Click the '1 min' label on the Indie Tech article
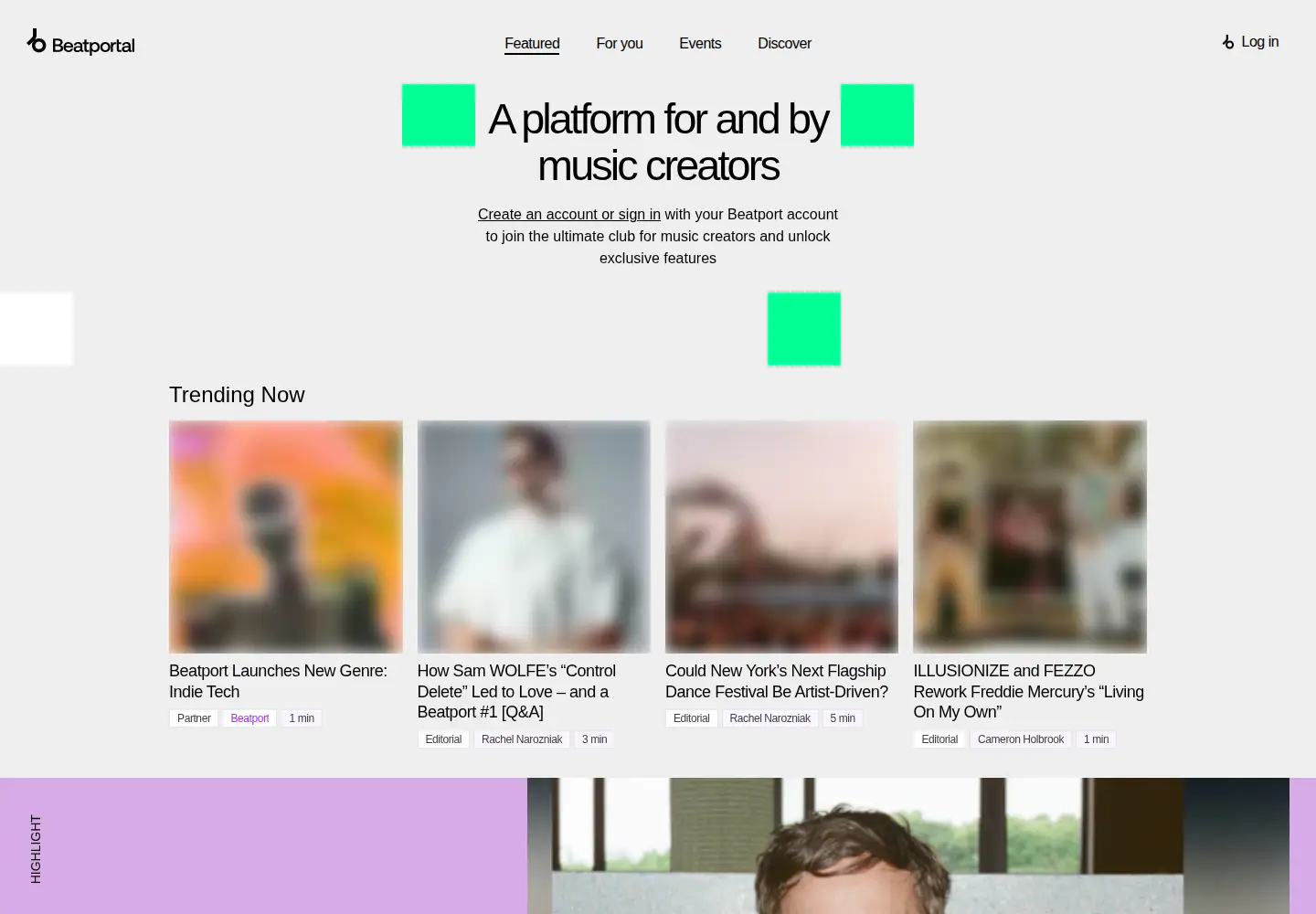1316x914 pixels. coord(302,718)
